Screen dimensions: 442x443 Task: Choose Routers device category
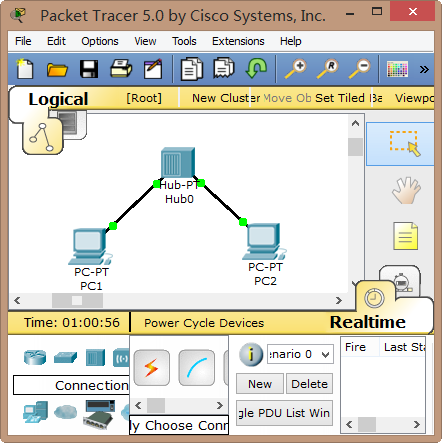click(x=35, y=357)
